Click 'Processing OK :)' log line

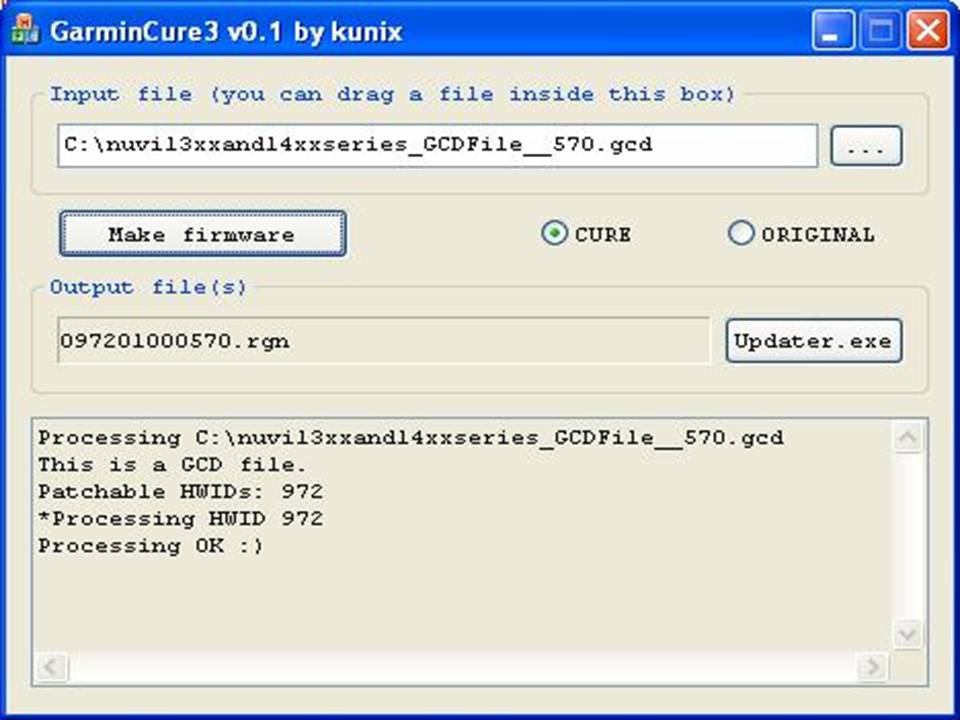point(151,546)
